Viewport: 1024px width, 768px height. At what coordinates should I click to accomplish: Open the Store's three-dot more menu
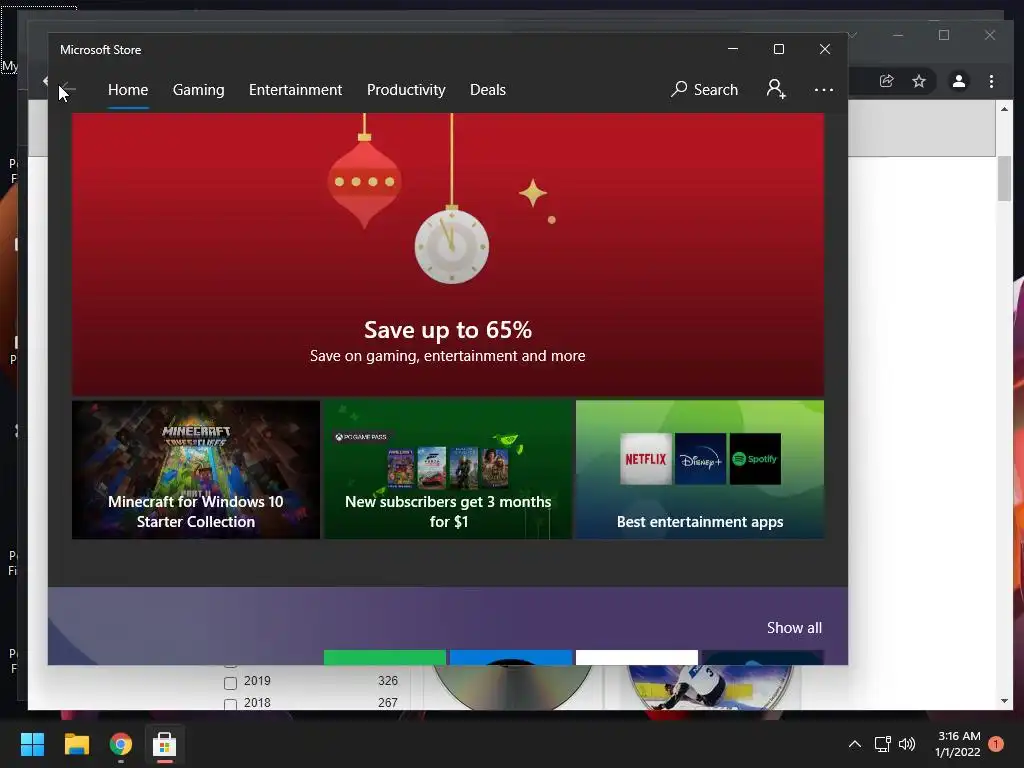pos(824,89)
